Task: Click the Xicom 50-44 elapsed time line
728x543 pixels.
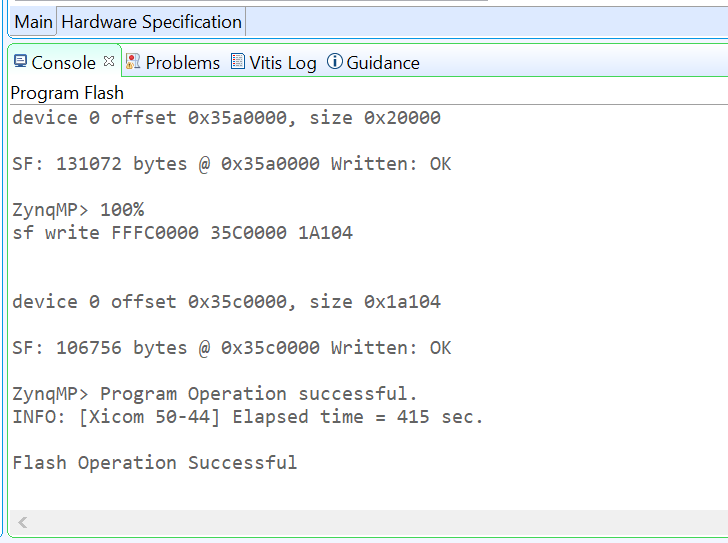Action: click(247, 417)
